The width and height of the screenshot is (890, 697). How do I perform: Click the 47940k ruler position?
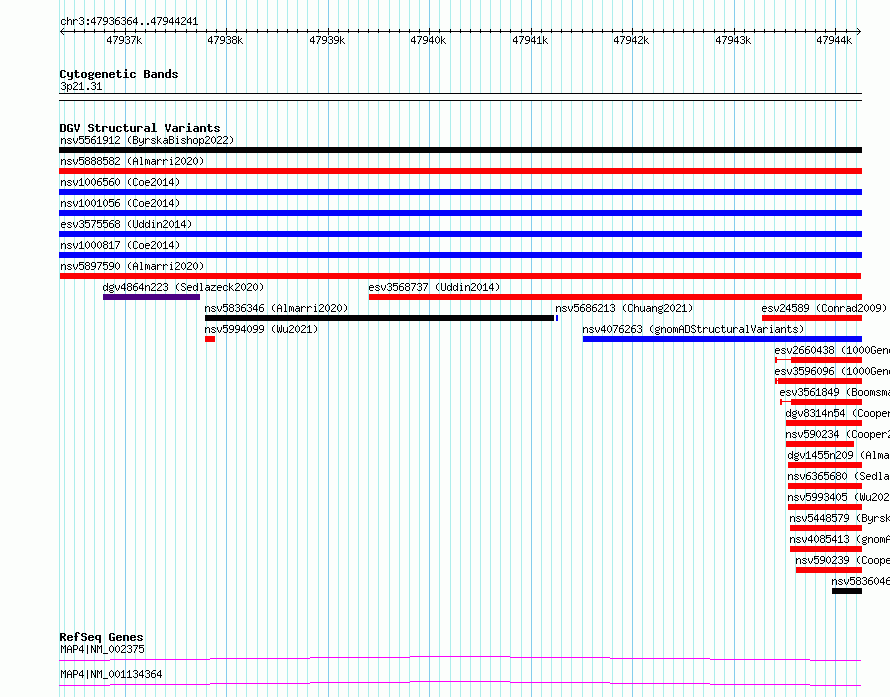point(428,40)
